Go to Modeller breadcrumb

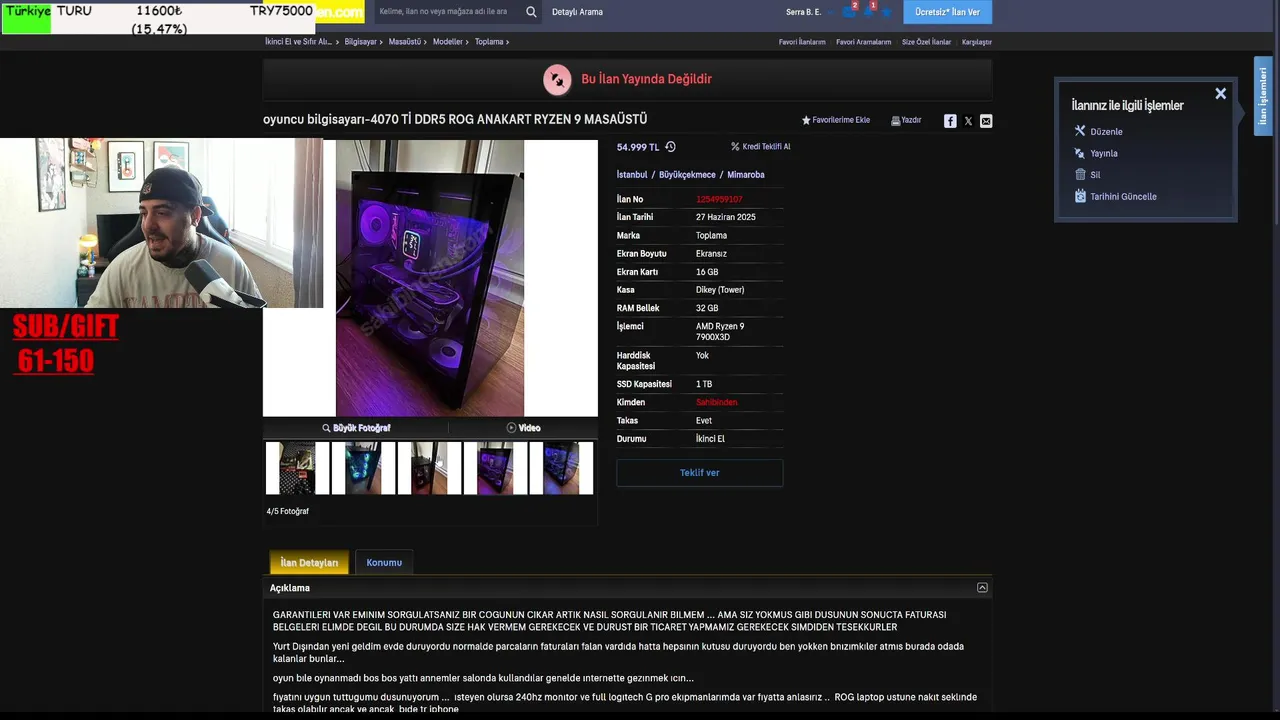(448, 42)
